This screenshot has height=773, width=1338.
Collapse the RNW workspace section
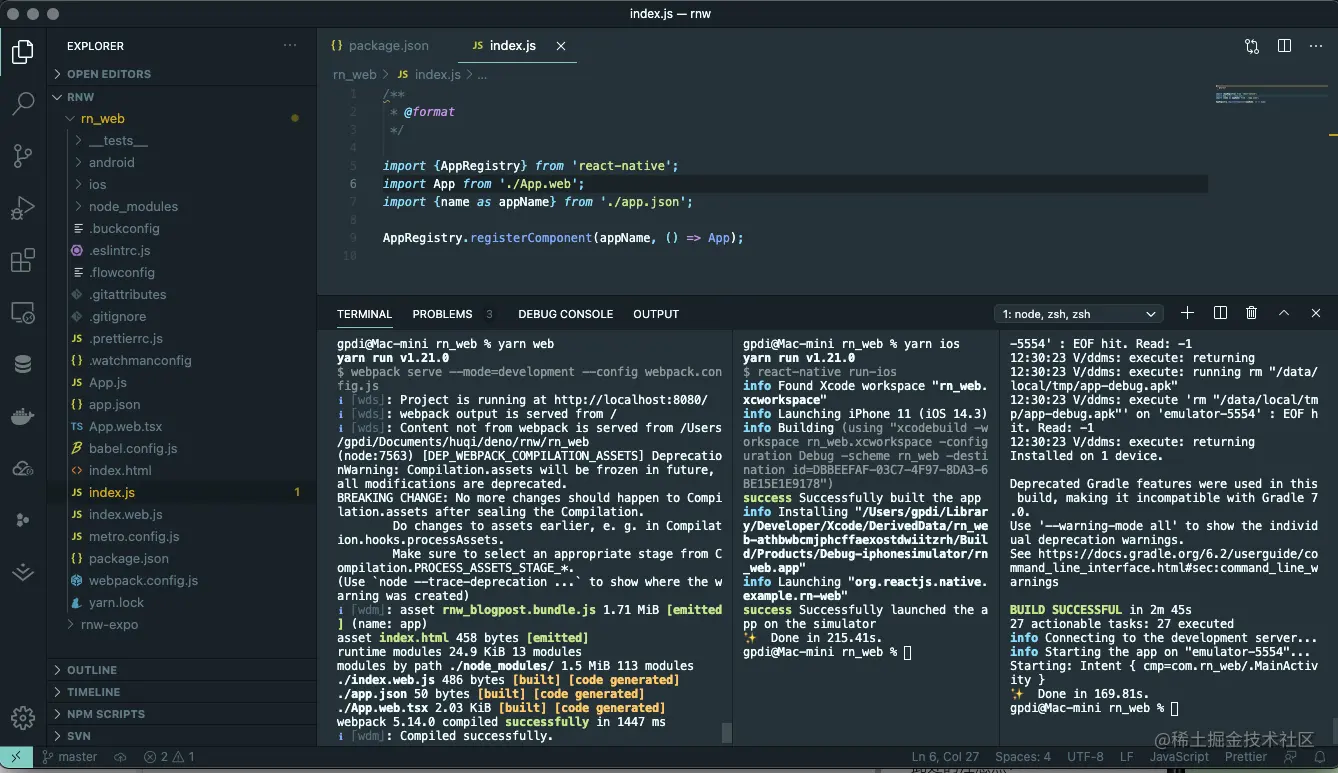click(182, 97)
